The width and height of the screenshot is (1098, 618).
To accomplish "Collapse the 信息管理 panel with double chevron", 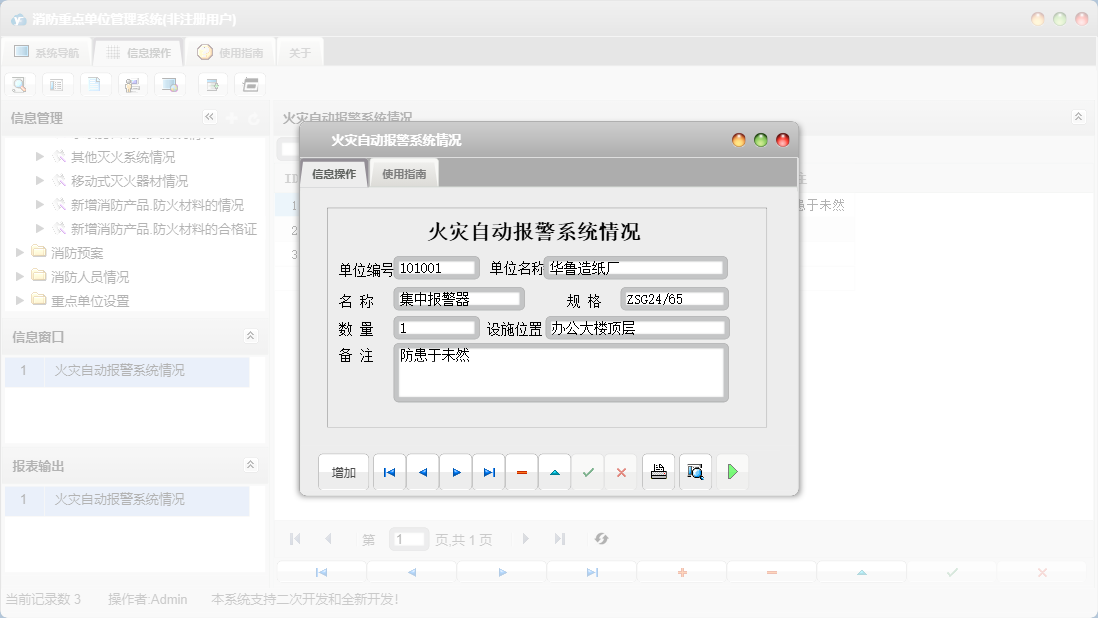I will coord(209,116).
